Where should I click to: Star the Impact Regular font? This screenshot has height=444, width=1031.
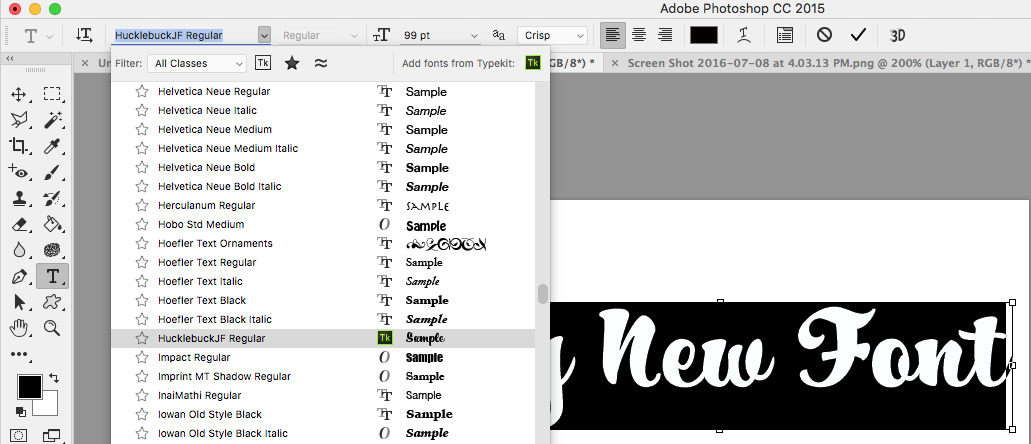pyautogui.click(x=141, y=357)
